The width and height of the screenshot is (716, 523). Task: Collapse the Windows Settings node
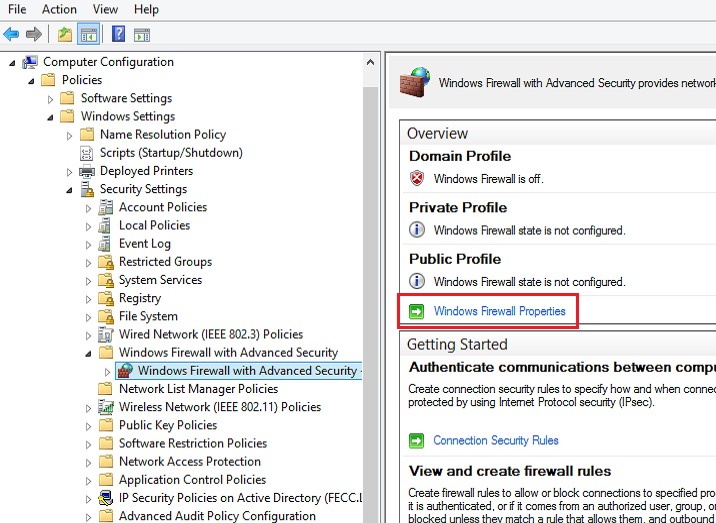[x=50, y=117]
